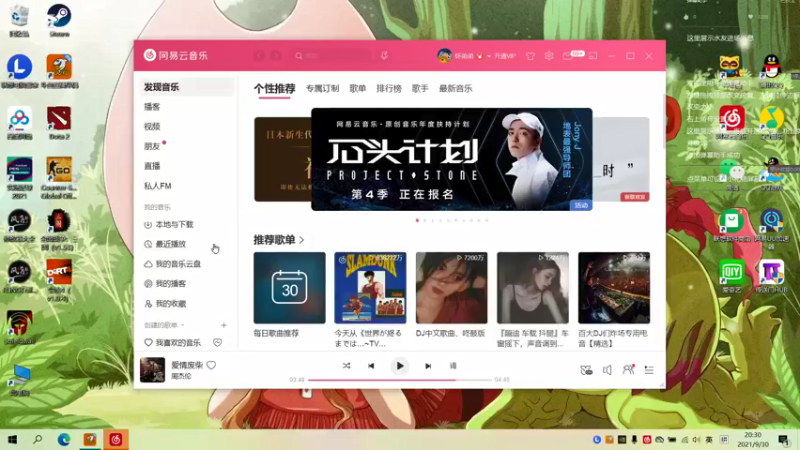The width and height of the screenshot is (800, 450).
Task: Like the current song with the heart icon
Action: click(211, 365)
